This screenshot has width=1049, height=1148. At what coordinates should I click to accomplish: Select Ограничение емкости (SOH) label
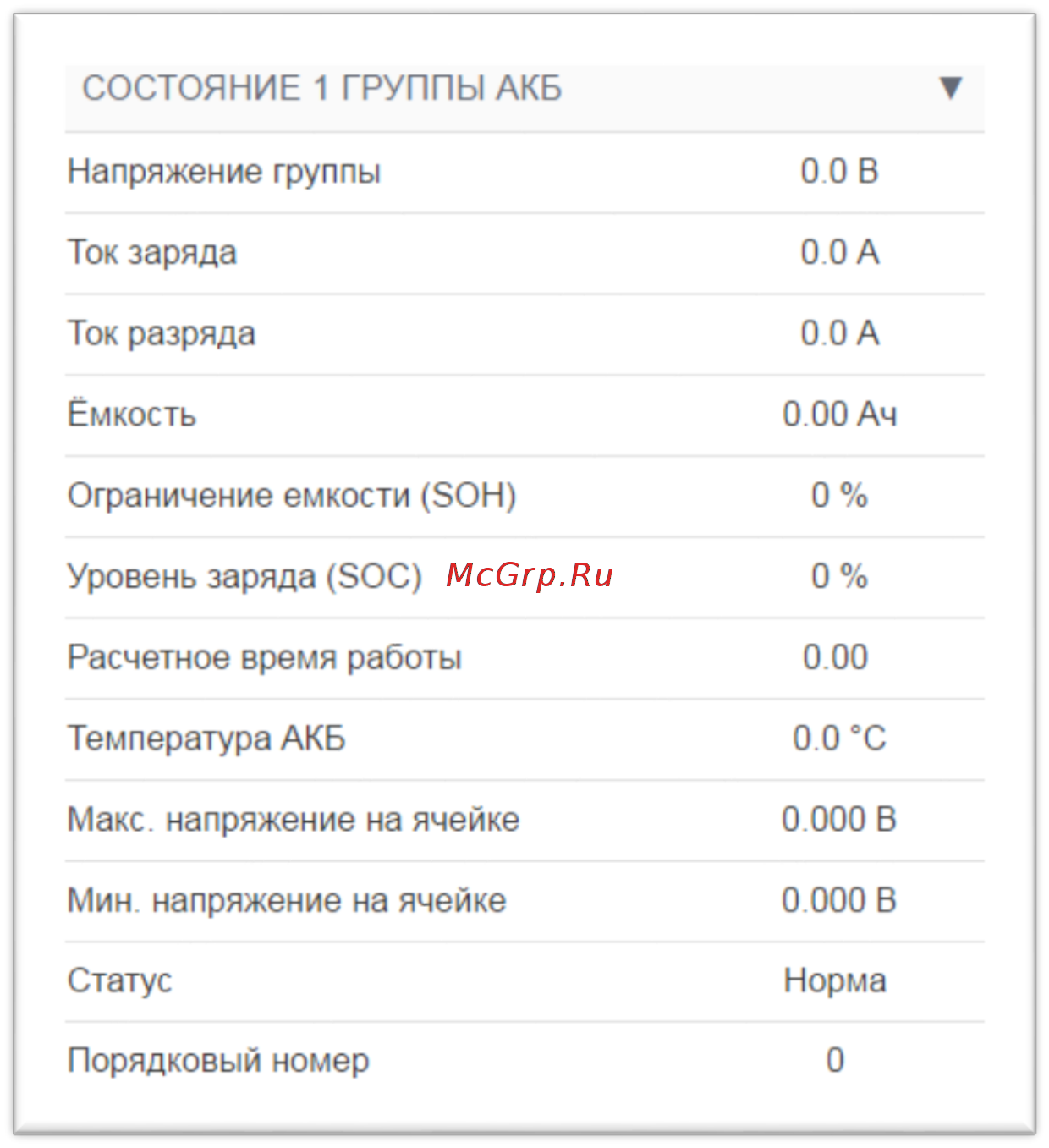pos(292,496)
